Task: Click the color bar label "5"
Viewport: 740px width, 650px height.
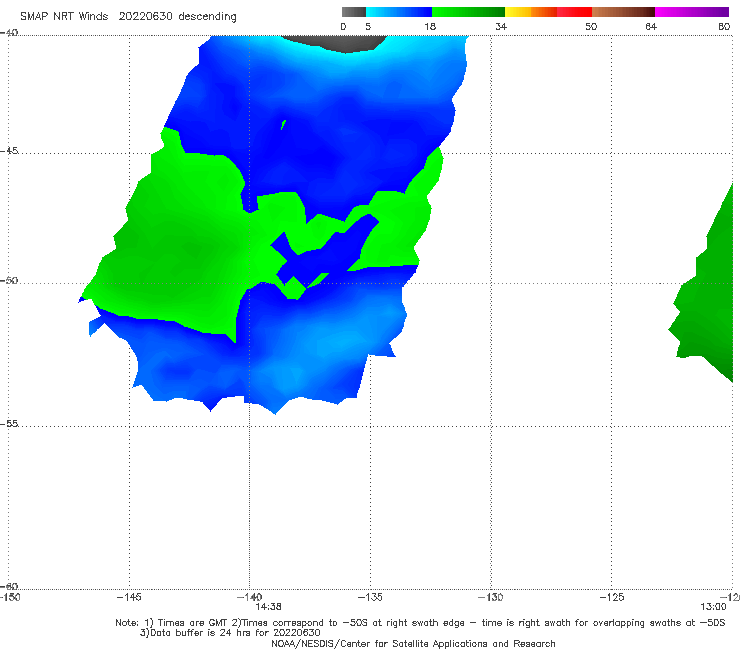Action: click(368, 27)
